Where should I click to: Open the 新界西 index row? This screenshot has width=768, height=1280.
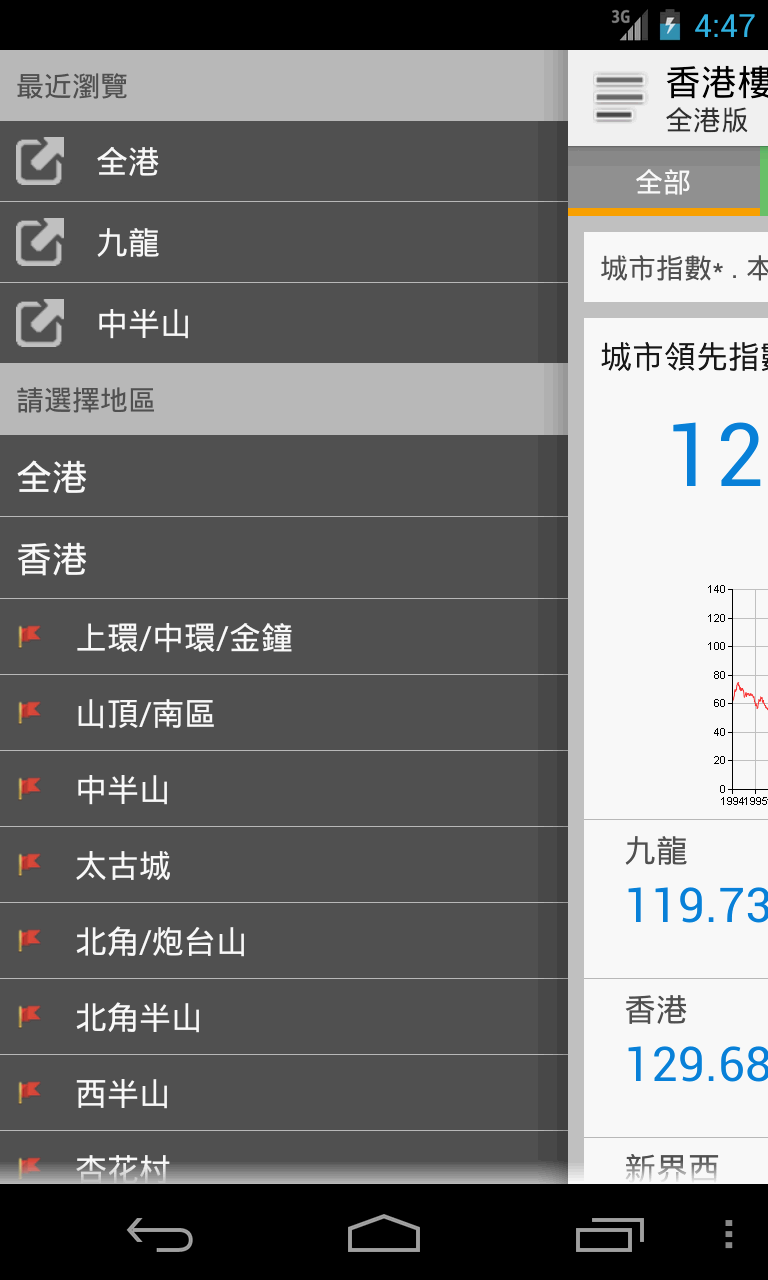(676, 1161)
